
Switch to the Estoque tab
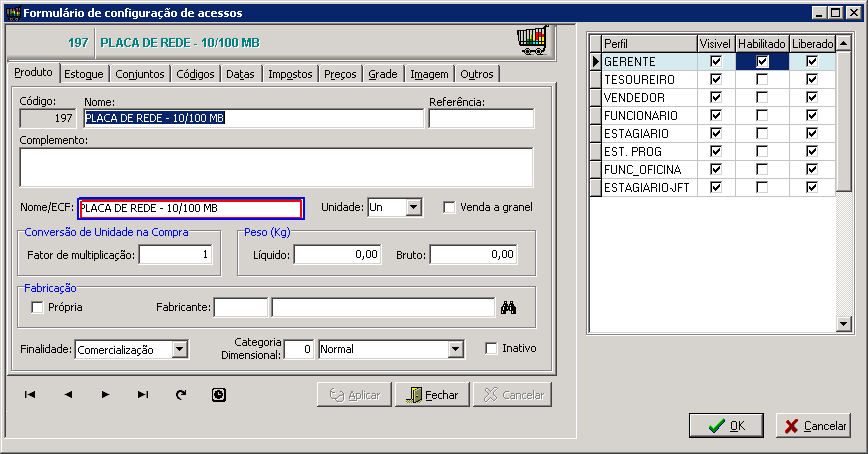click(x=84, y=74)
